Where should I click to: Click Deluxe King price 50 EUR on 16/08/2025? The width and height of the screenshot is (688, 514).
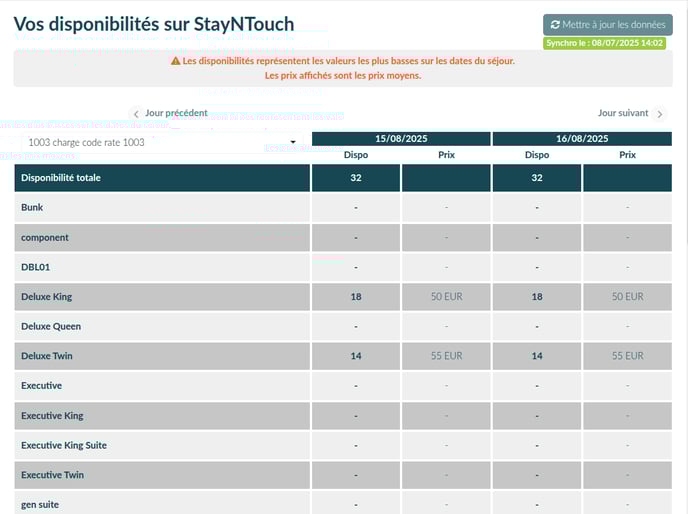[x=627, y=297]
